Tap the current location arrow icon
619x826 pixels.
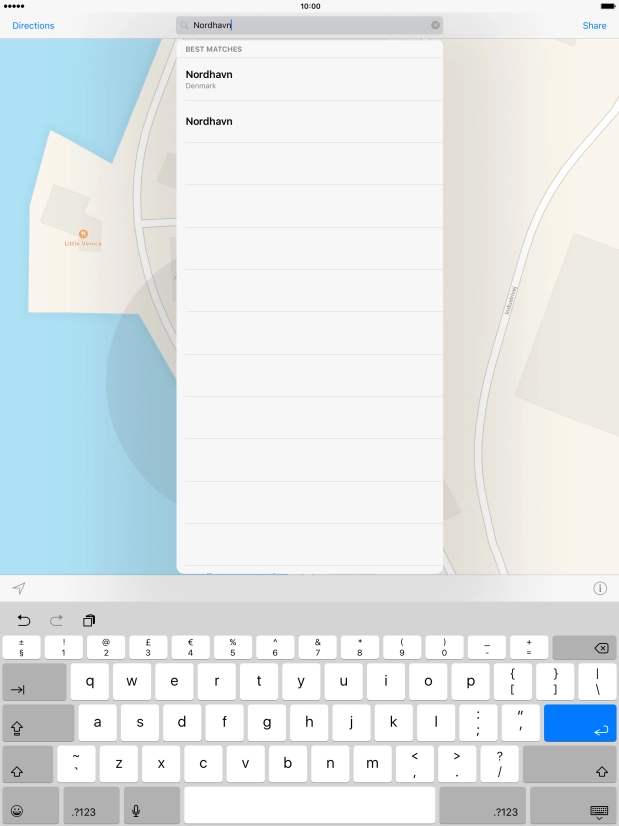(x=19, y=588)
